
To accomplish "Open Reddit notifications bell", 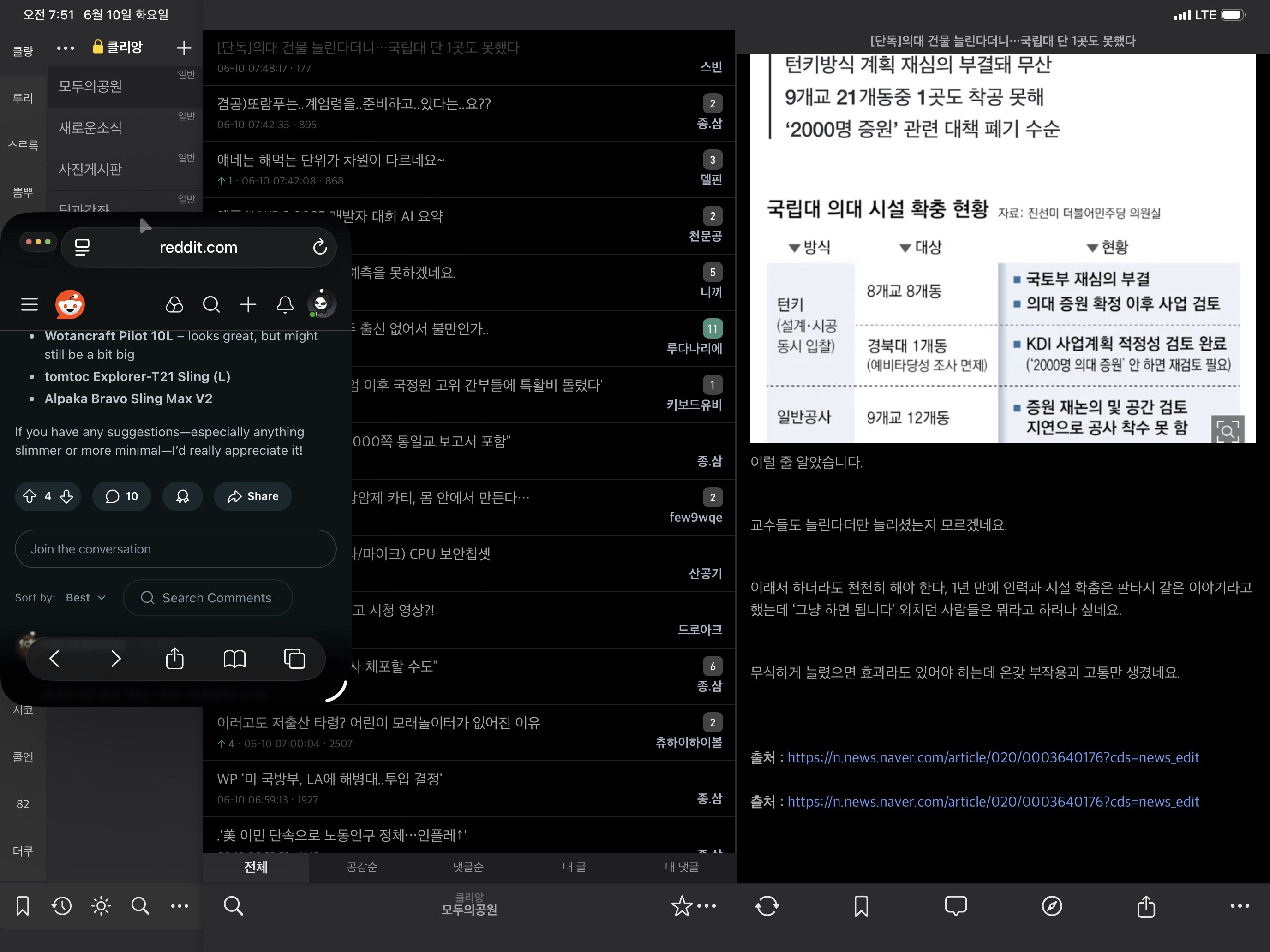I will coord(285,304).
